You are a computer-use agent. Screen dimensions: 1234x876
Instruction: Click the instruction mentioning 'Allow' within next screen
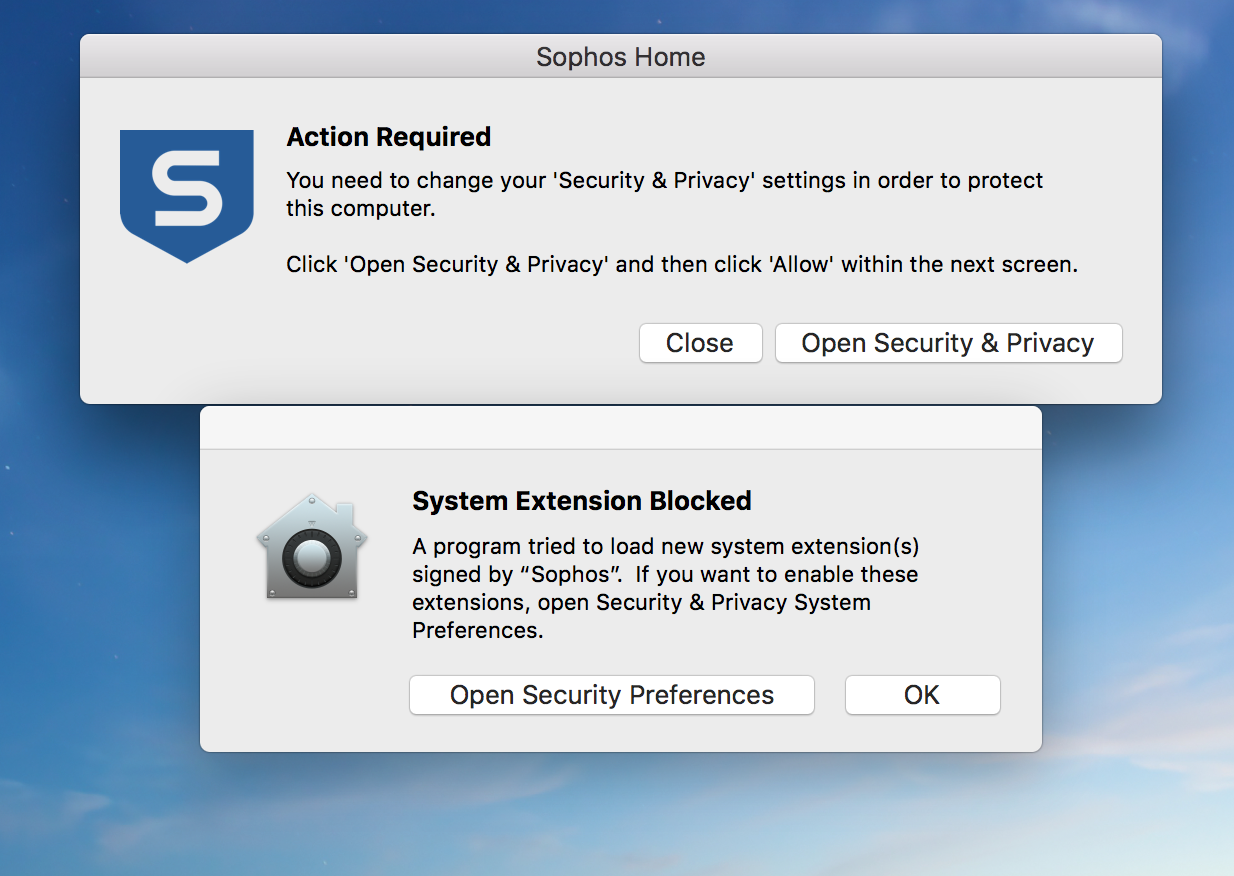pyautogui.click(x=682, y=265)
